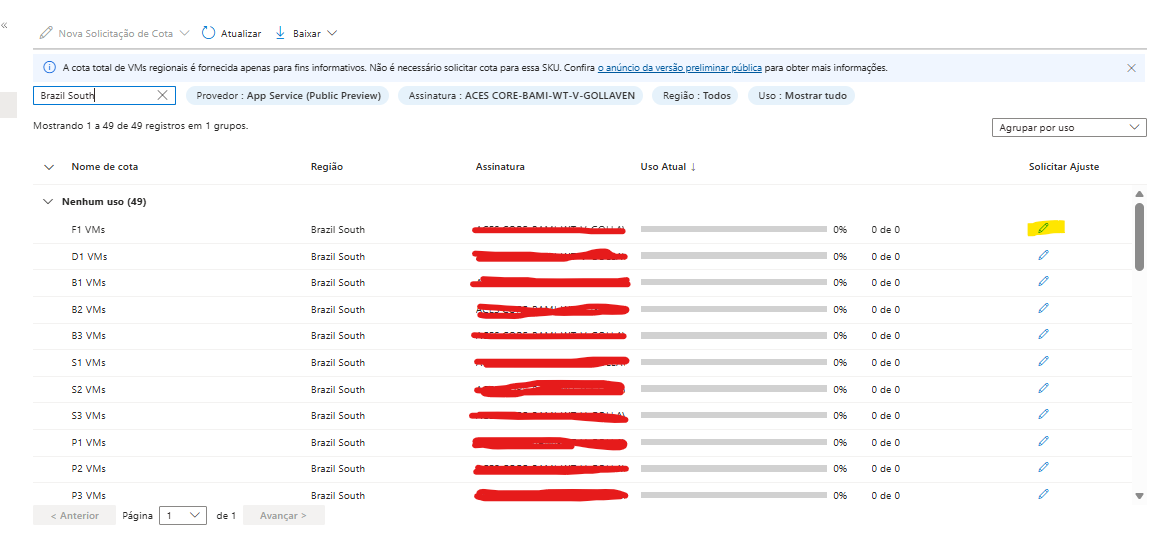The height and width of the screenshot is (537, 1158).
Task: Dismiss the info banner with the X
Action: point(1131,68)
